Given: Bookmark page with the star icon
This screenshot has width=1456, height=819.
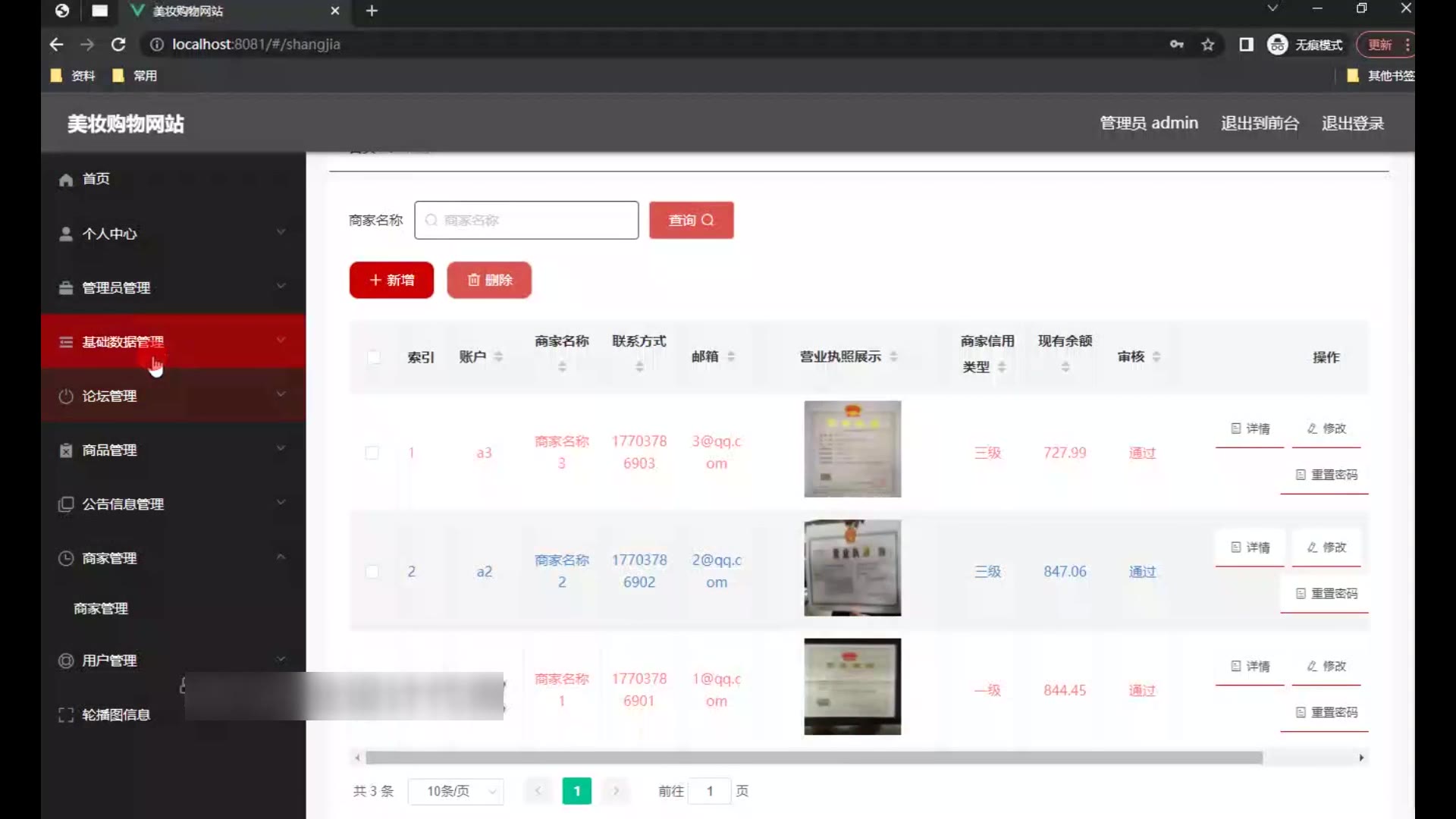Looking at the screenshot, I should click(x=1208, y=45).
